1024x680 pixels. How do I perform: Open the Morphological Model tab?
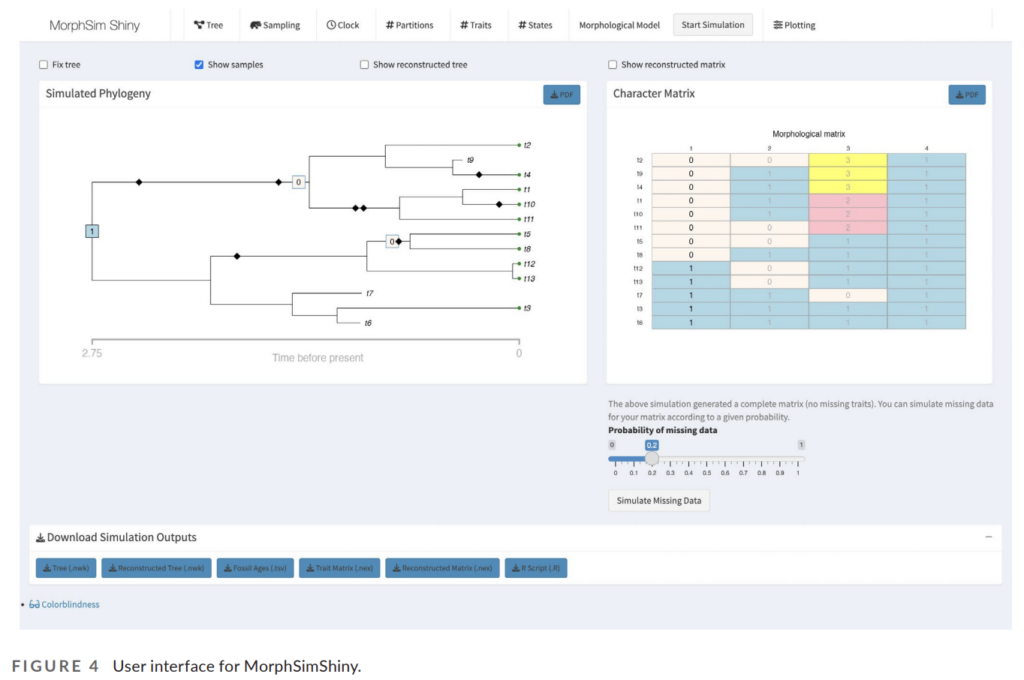coord(619,25)
